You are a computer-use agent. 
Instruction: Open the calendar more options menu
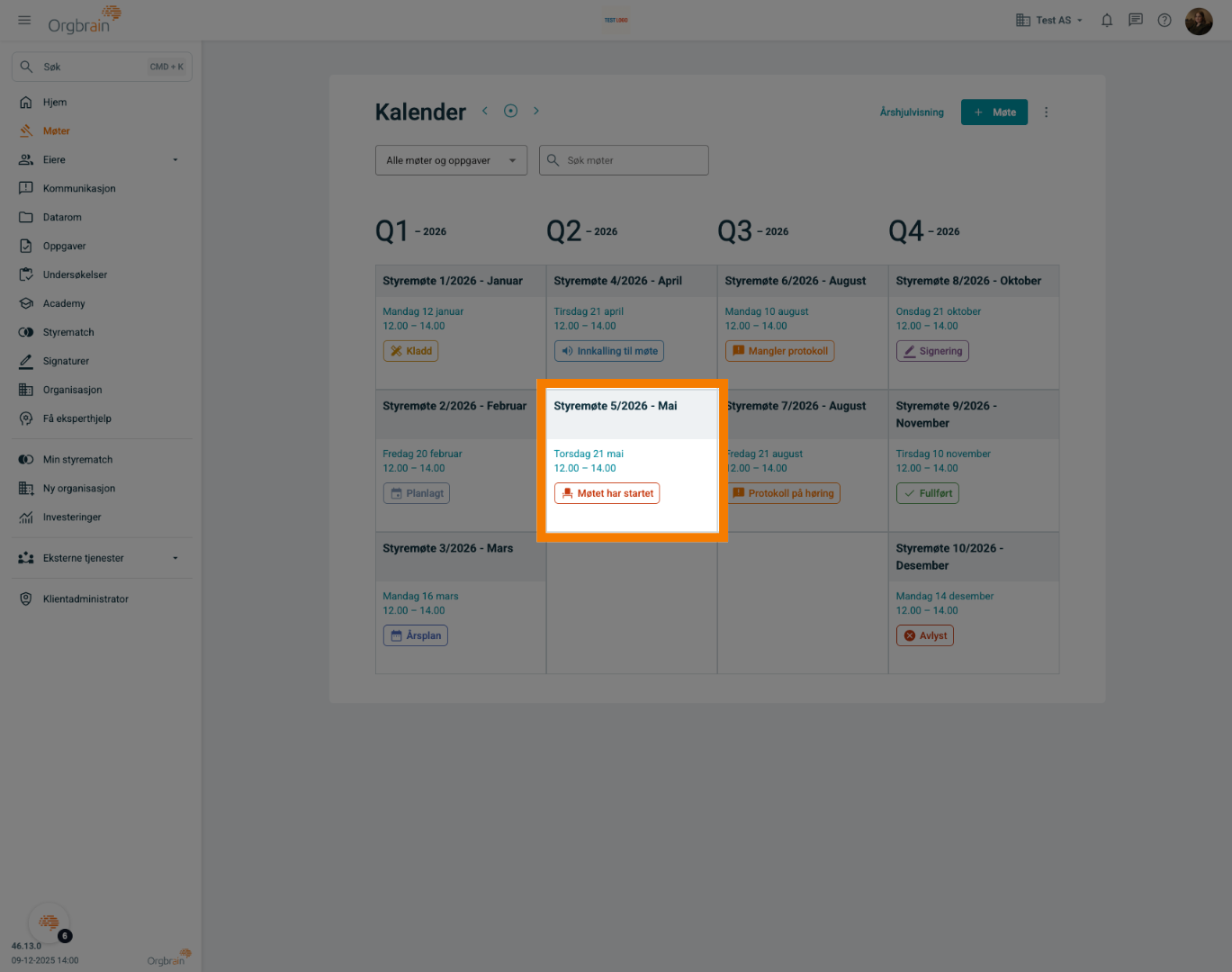coord(1046,112)
